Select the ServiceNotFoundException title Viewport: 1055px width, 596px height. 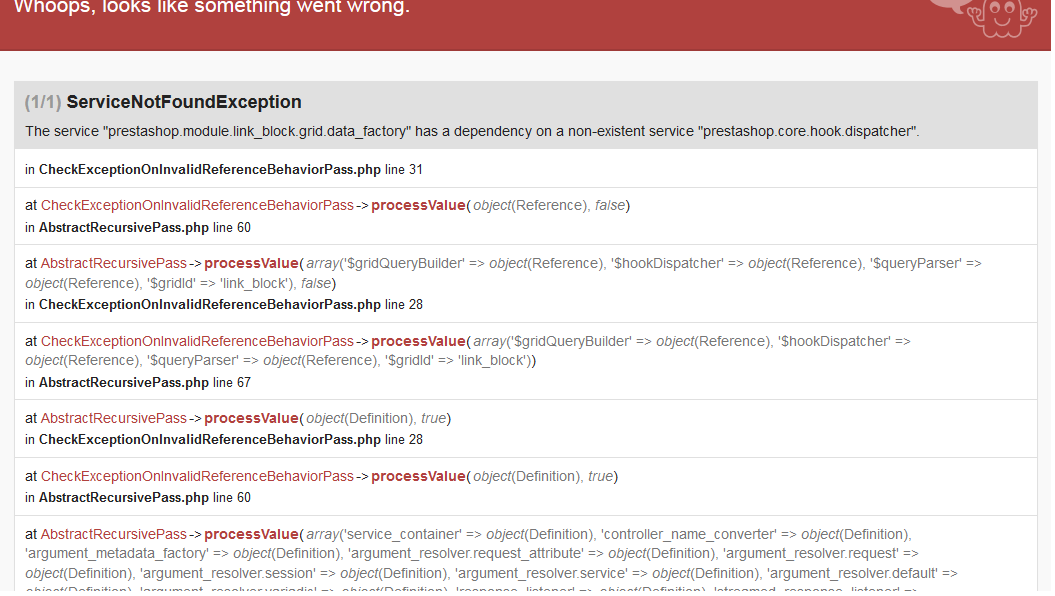point(184,102)
